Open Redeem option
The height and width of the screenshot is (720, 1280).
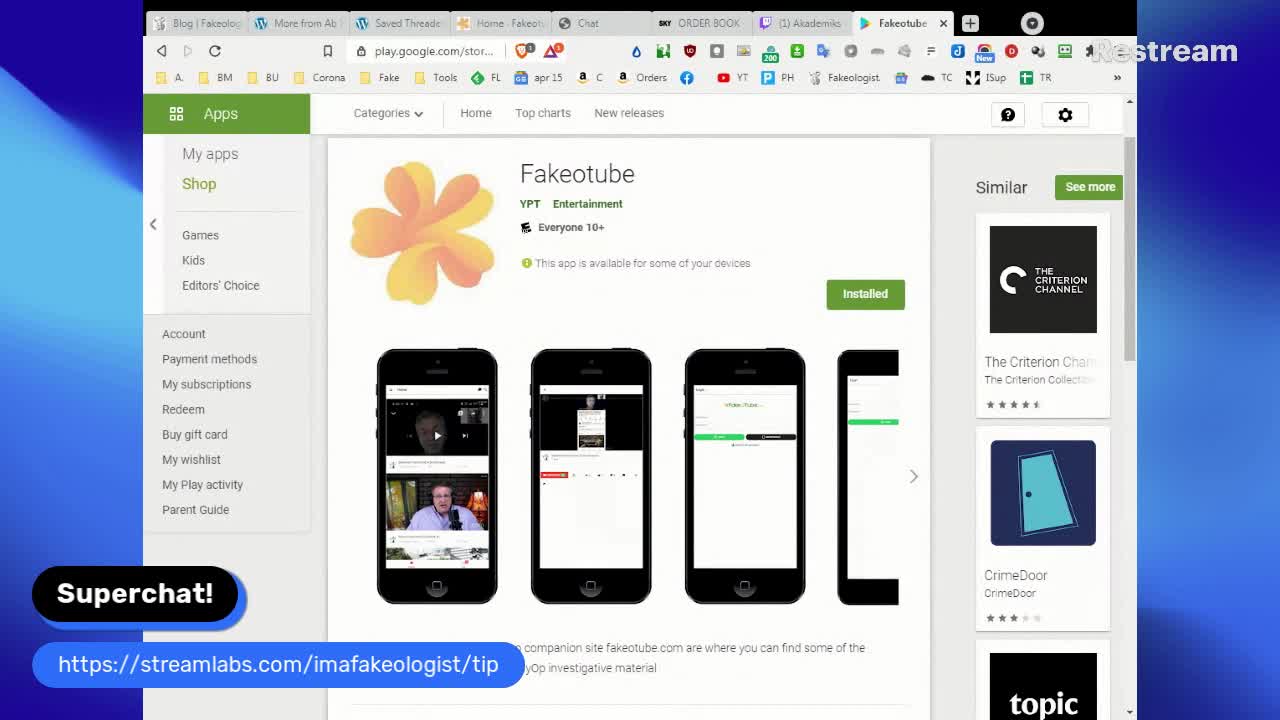[x=183, y=409]
